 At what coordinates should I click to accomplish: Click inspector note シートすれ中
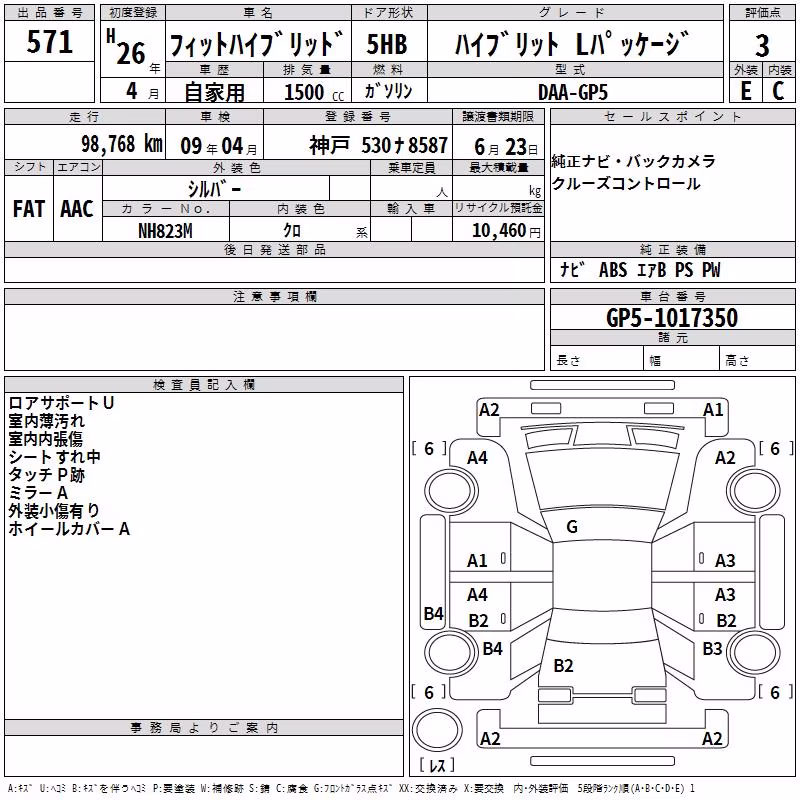tap(54, 457)
